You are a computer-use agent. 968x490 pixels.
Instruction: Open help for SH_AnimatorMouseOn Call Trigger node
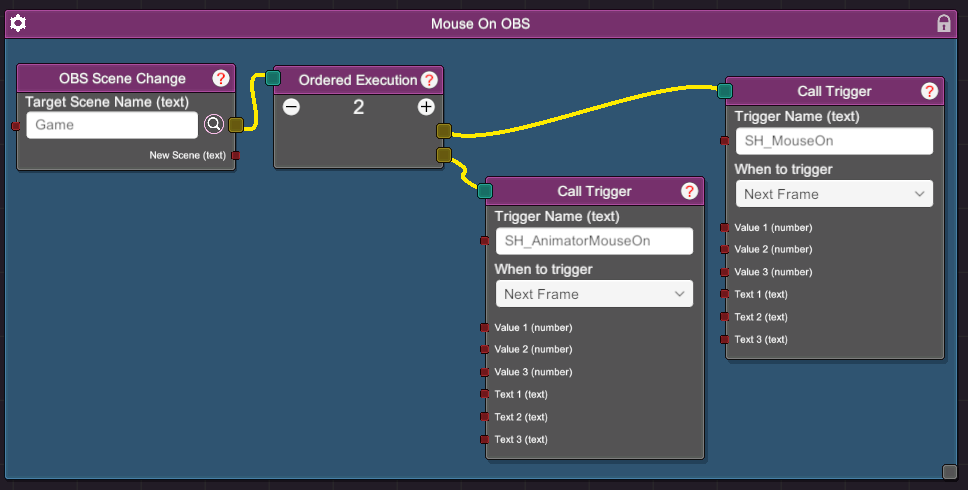click(689, 191)
